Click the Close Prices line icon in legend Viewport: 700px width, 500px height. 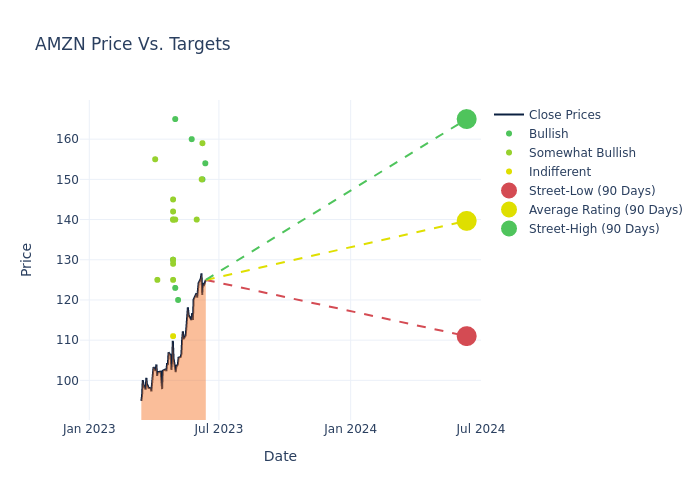point(509,115)
